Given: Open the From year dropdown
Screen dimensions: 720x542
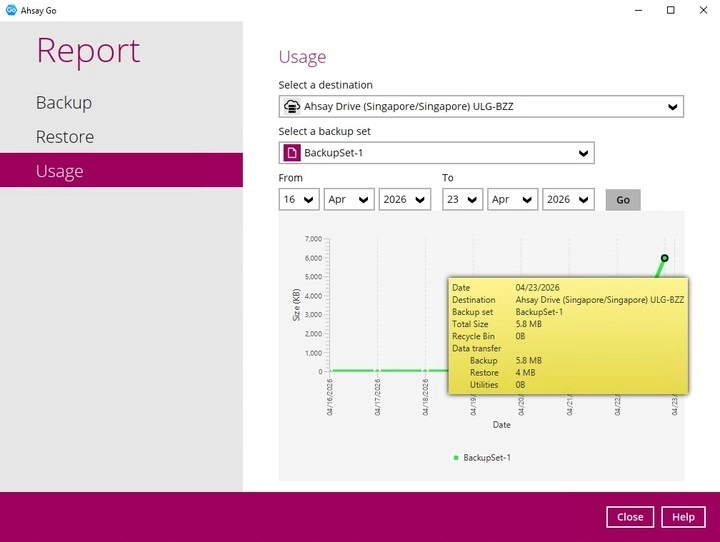Looking at the screenshot, I should pos(405,199).
